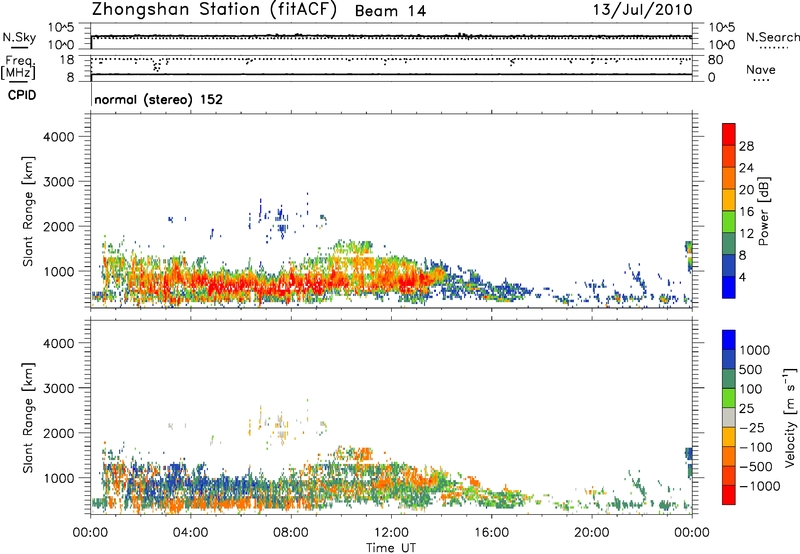Click the teal Power segment between 8 and 12
800x554 pixels.
coord(729,244)
